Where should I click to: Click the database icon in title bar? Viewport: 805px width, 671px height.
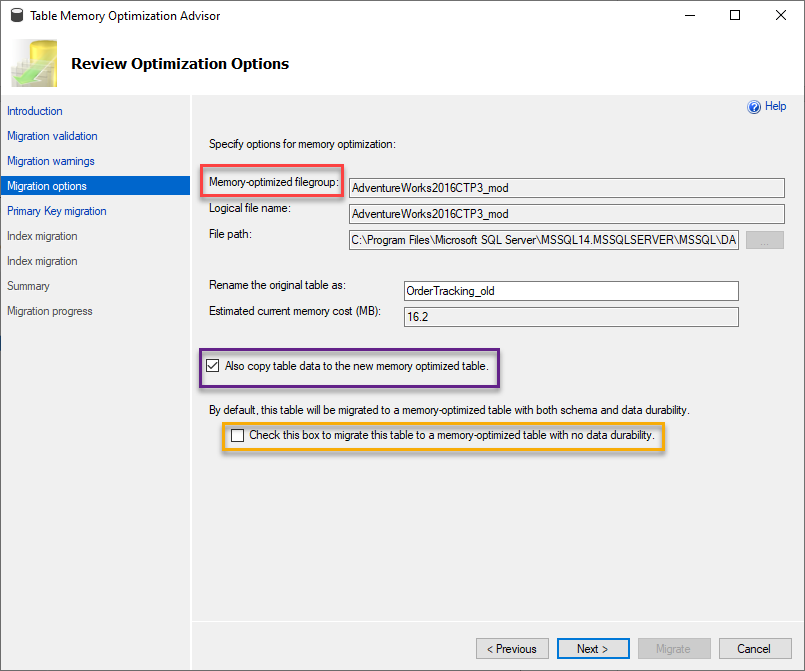[x=17, y=15]
